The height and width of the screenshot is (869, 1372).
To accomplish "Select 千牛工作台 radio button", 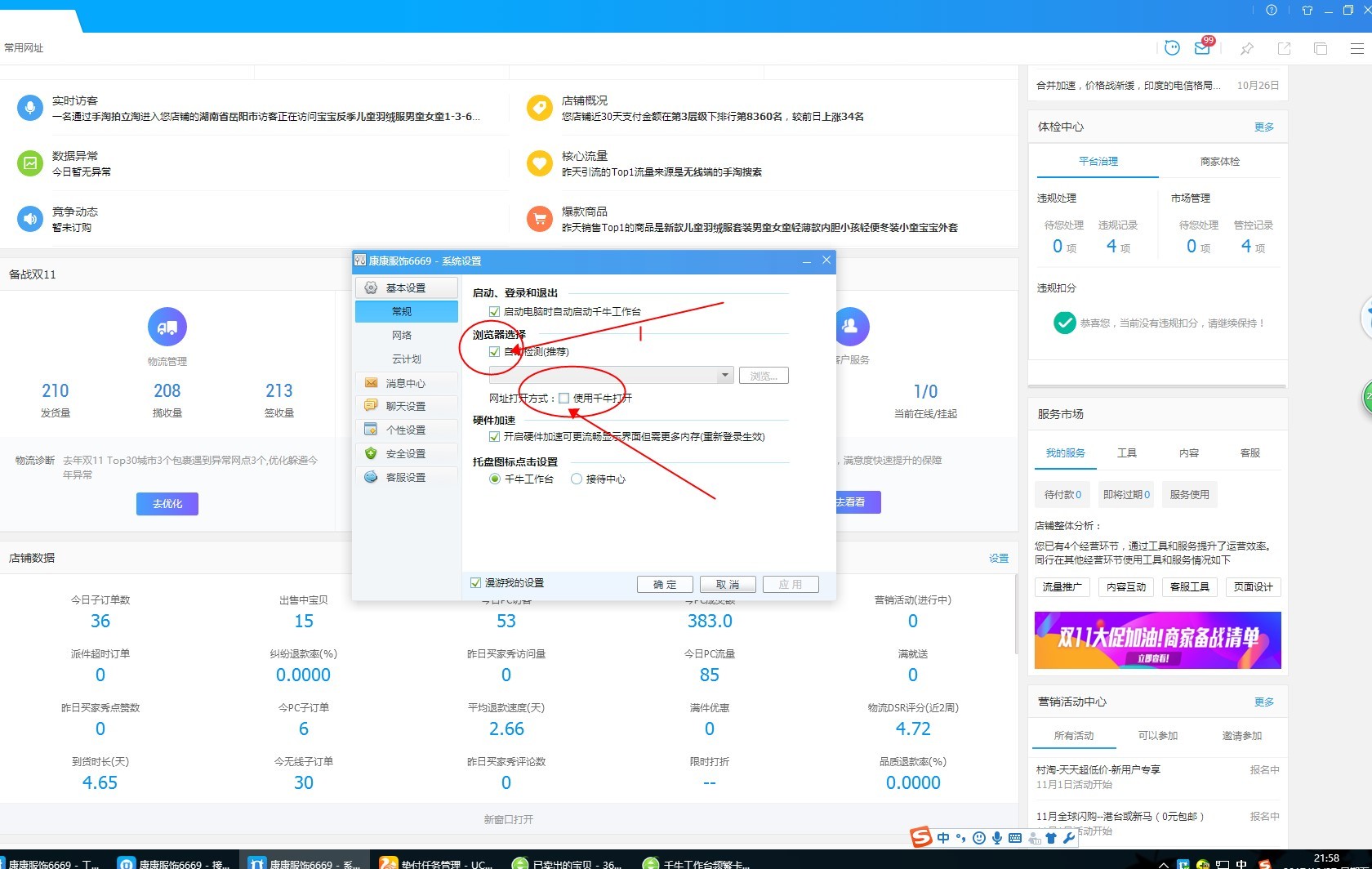I will pos(495,479).
